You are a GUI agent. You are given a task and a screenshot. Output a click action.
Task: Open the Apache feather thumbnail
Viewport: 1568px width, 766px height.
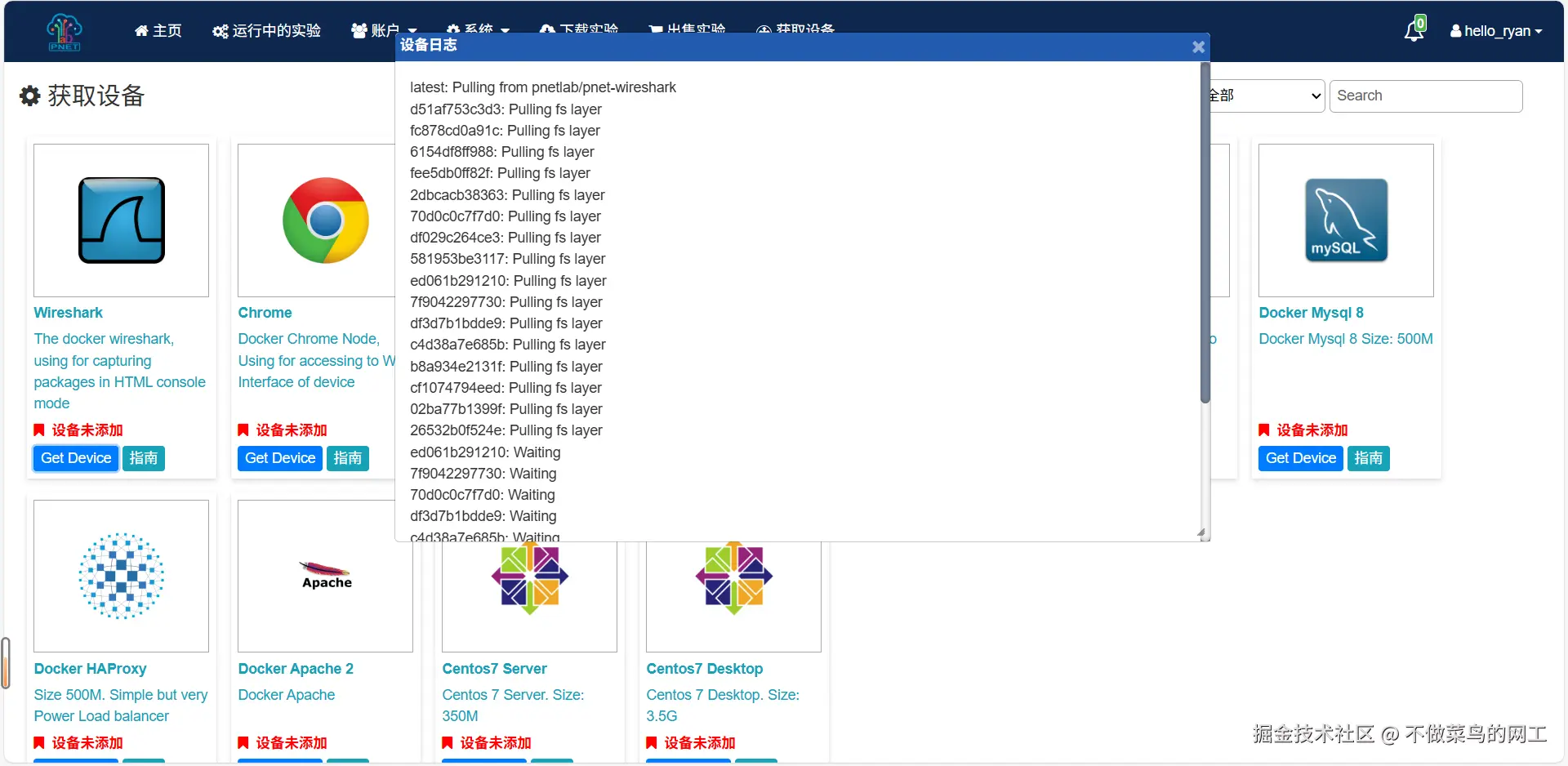click(x=326, y=576)
